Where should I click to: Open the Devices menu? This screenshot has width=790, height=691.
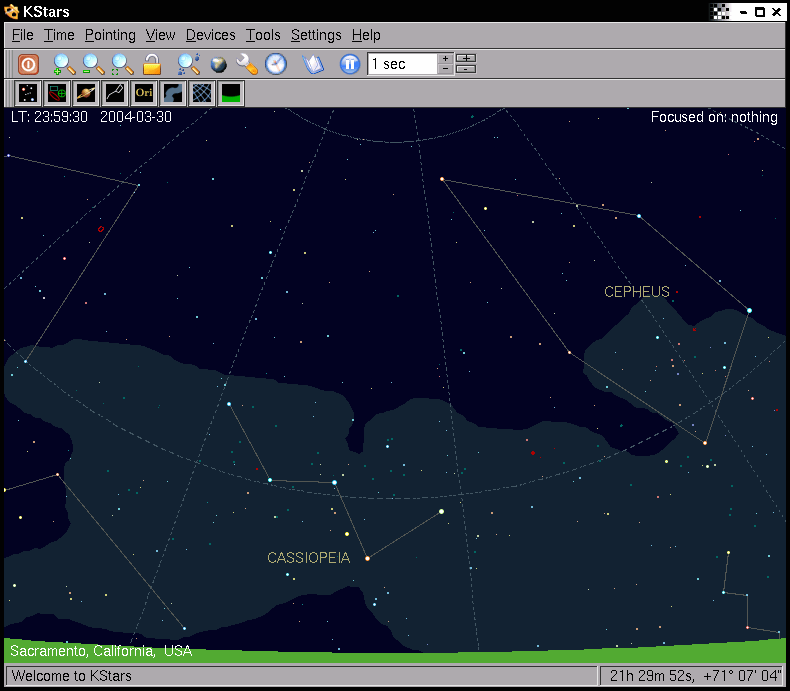(210, 35)
